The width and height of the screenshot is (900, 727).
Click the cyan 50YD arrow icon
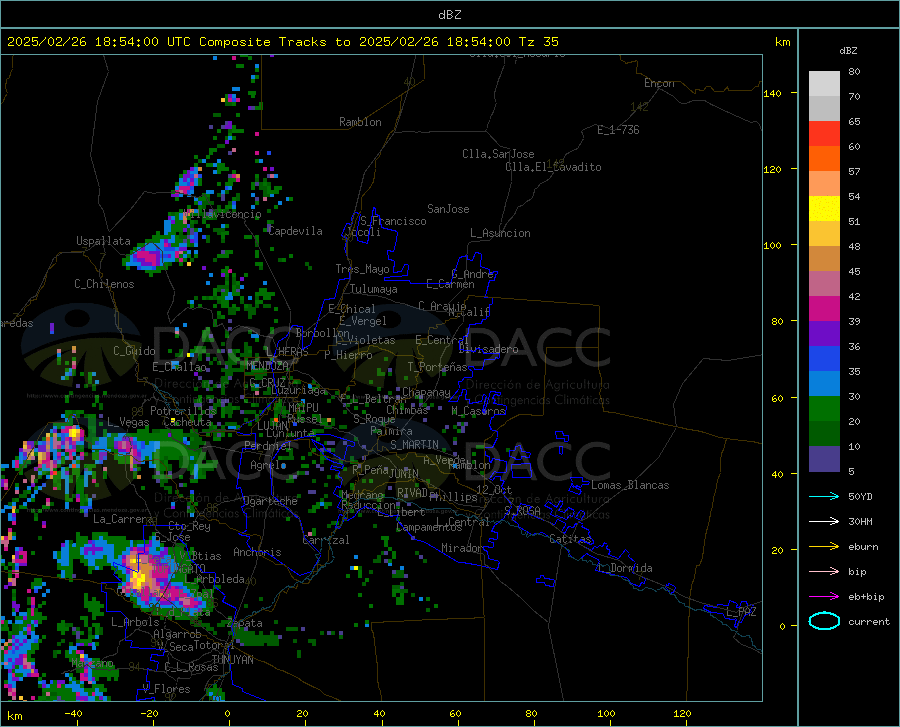click(x=824, y=496)
